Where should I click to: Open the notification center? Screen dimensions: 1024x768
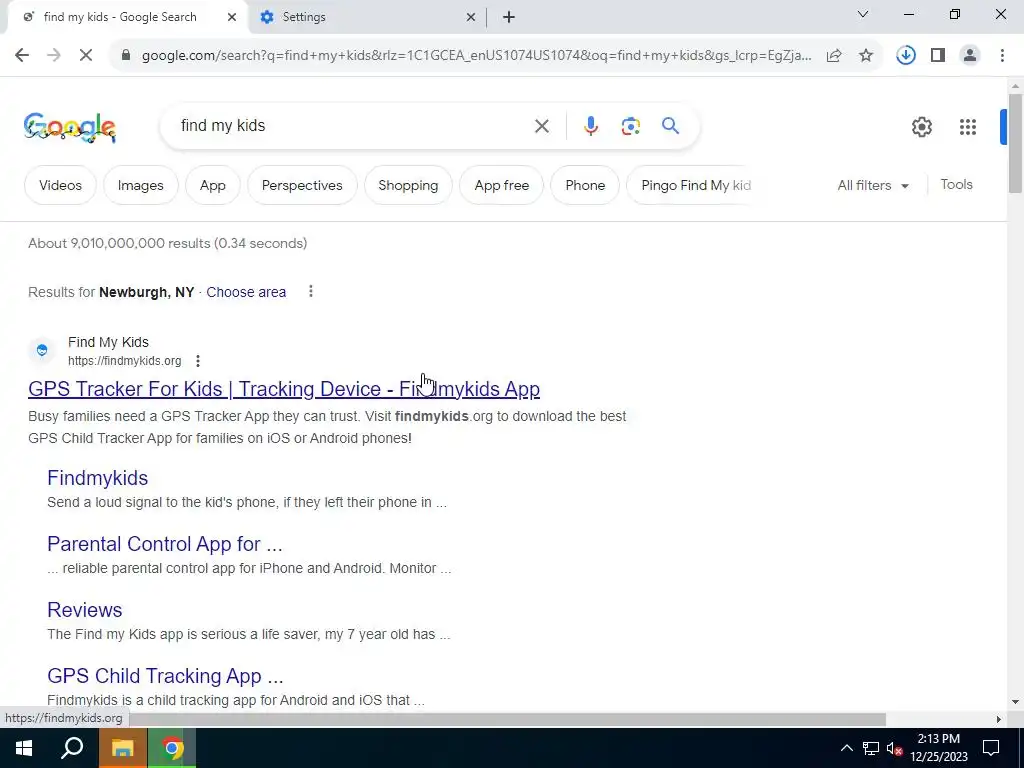pos(991,748)
